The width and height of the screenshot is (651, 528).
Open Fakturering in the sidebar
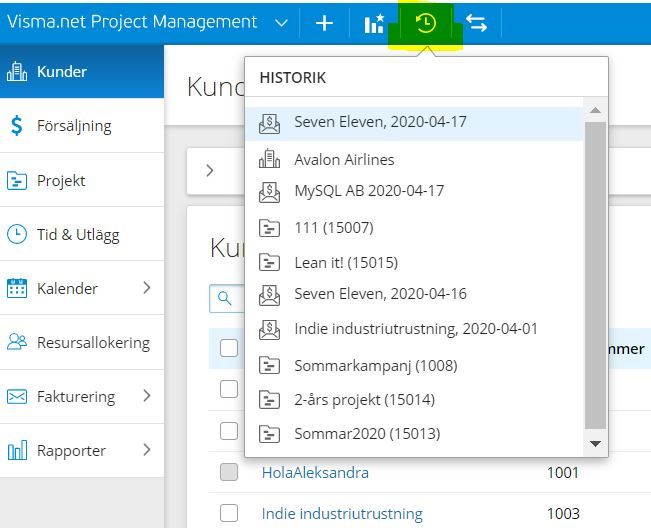tap(82, 396)
